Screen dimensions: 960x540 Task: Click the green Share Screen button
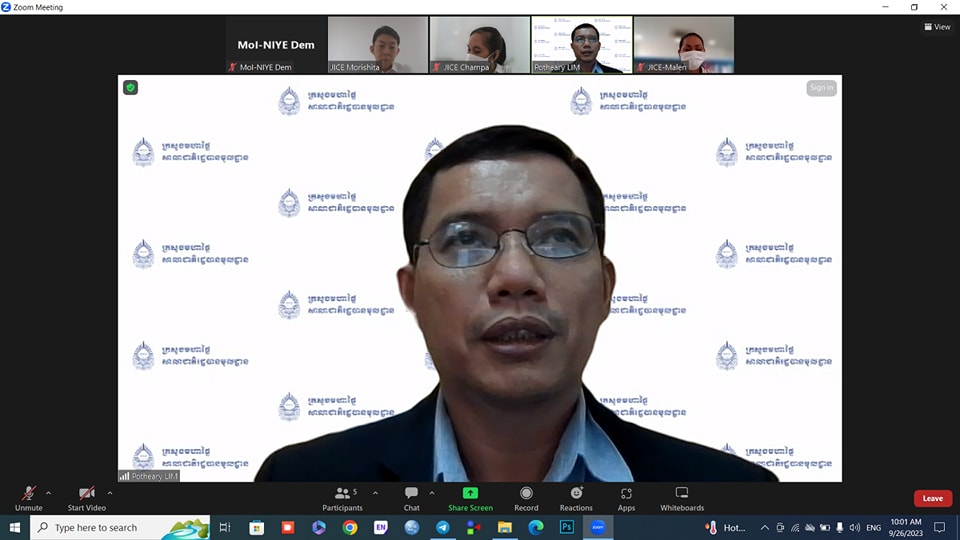click(x=470, y=498)
